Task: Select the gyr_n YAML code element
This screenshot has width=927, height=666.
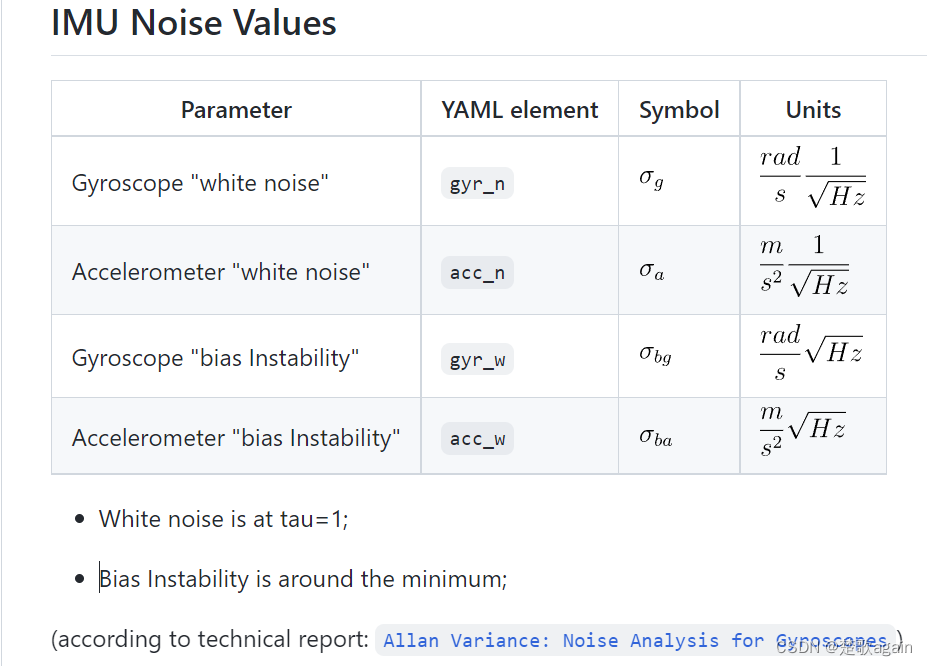Action: click(x=477, y=184)
